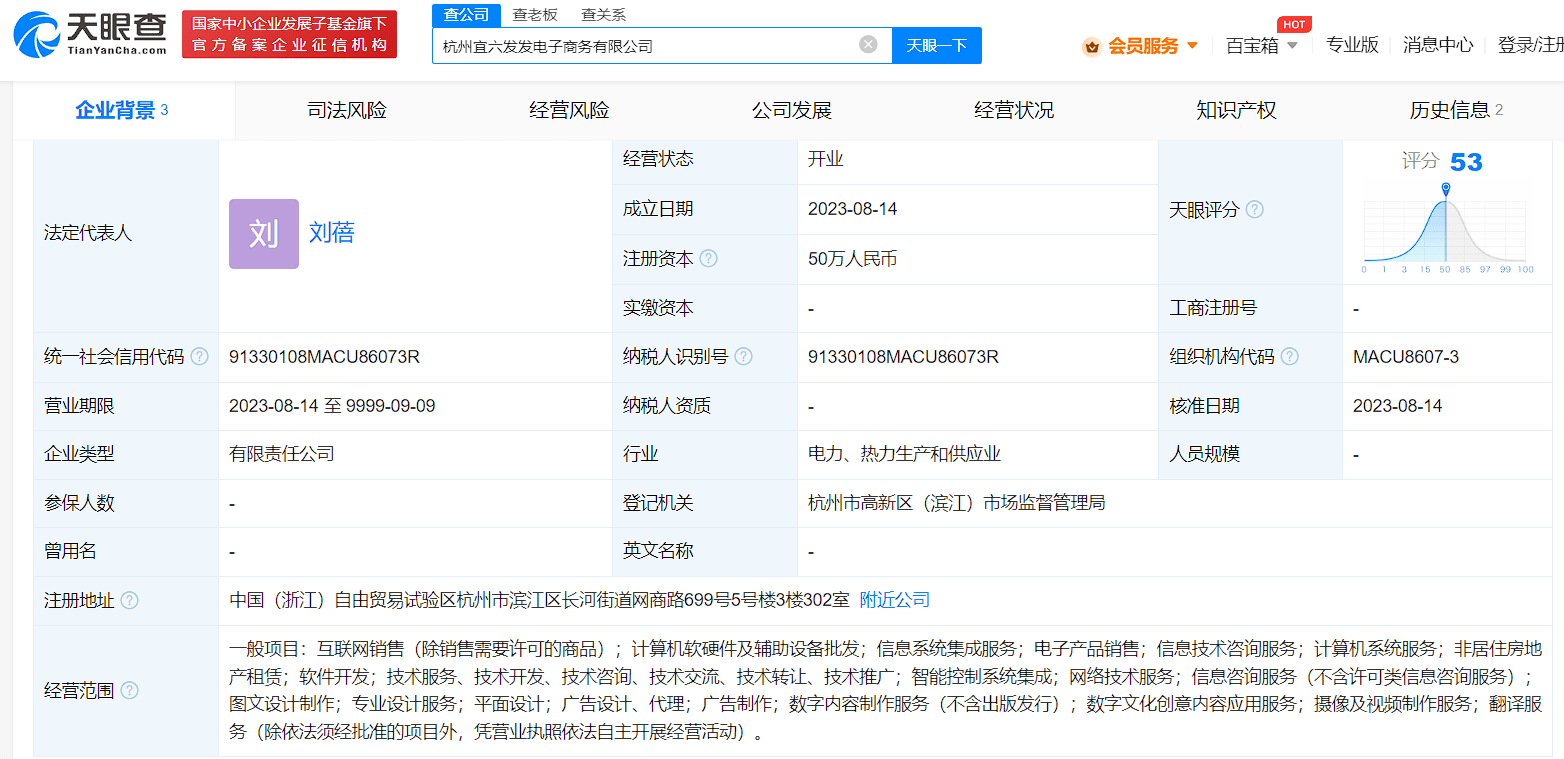Click help icon next to 经营范围
This screenshot has width=1564, height=759.
129,691
